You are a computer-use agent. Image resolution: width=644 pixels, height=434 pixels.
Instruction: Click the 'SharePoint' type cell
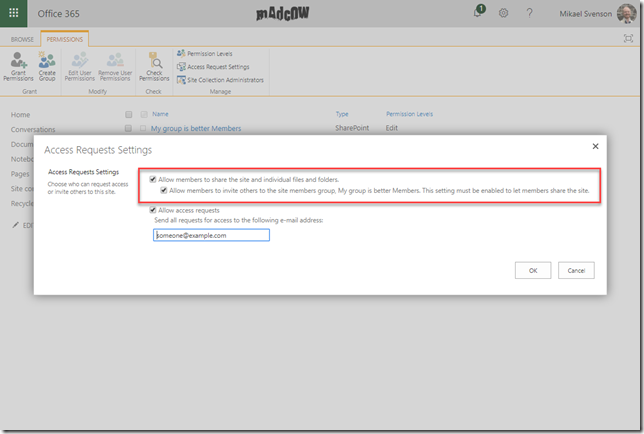tap(352, 128)
